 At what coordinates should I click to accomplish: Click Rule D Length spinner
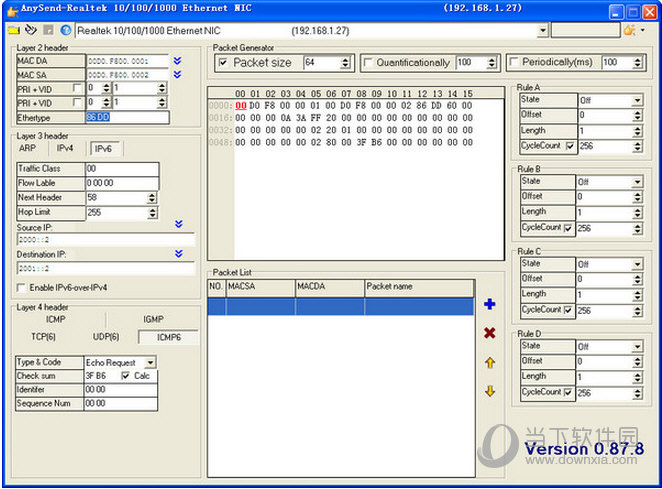pos(638,377)
